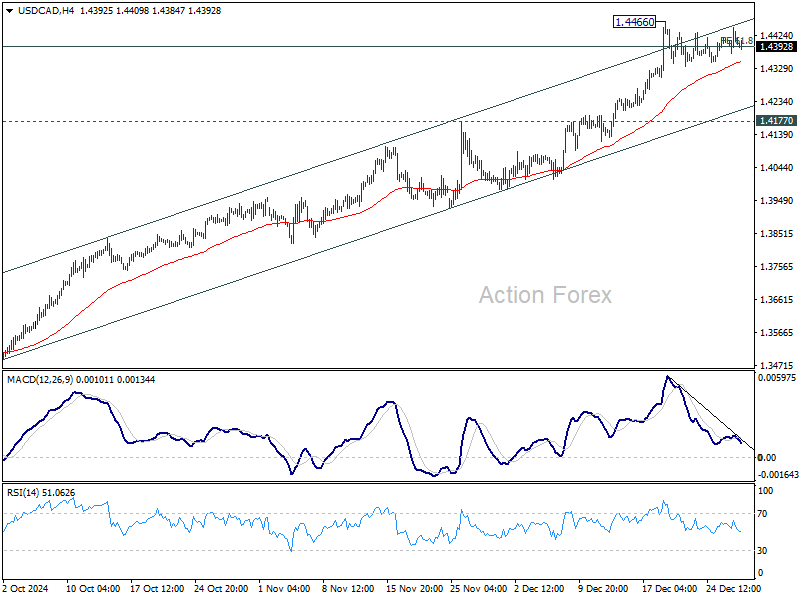Screen dimensions: 800x600
Task: Click the 2 Dec 12:00 time axis label
Action: (538, 588)
